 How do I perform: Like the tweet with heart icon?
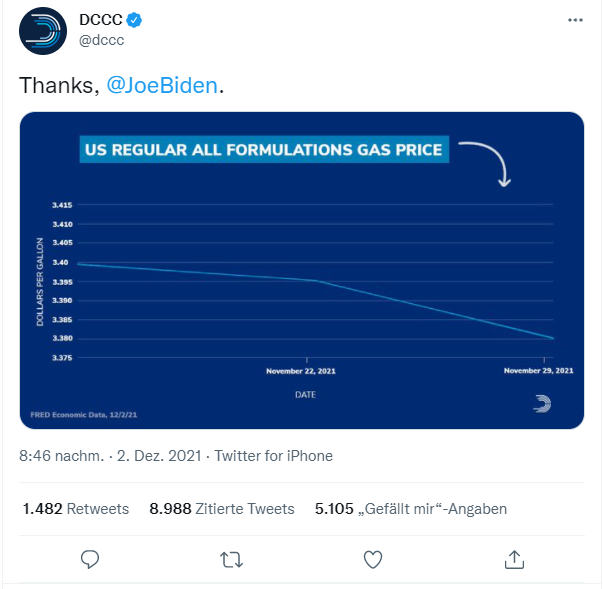(x=373, y=558)
